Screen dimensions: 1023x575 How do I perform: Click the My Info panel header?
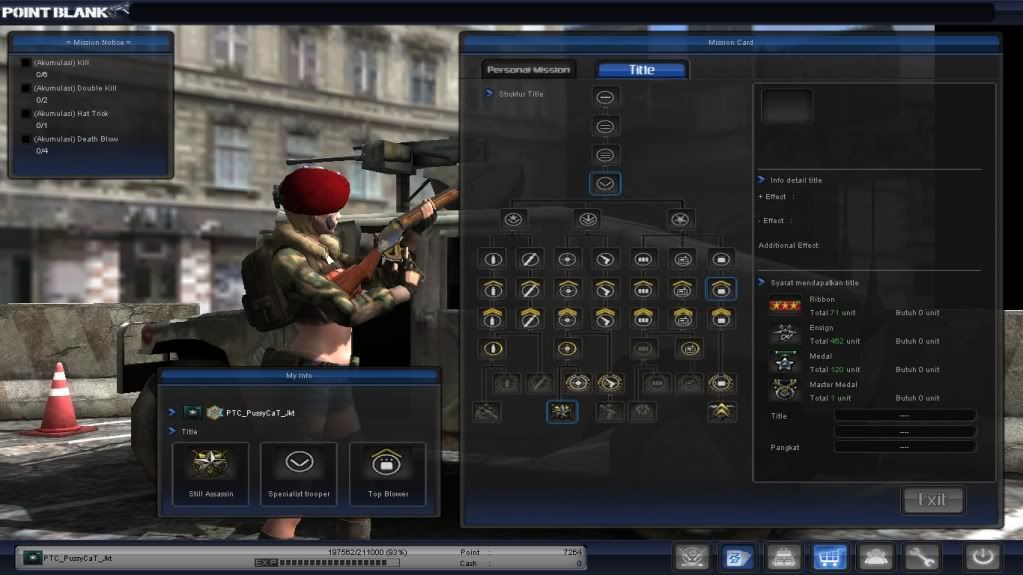tap(299, 376)
